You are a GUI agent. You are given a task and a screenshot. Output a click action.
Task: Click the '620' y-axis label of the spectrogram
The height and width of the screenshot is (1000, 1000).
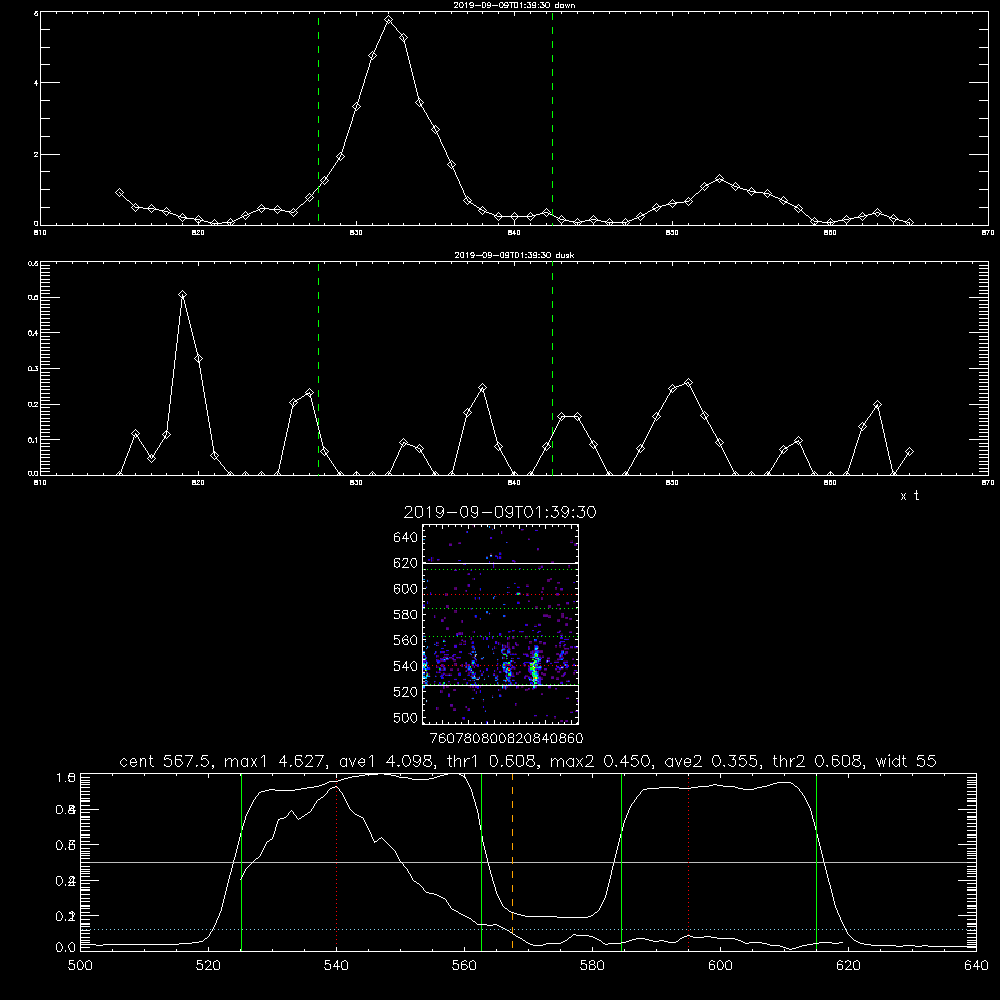coord(405,563)
